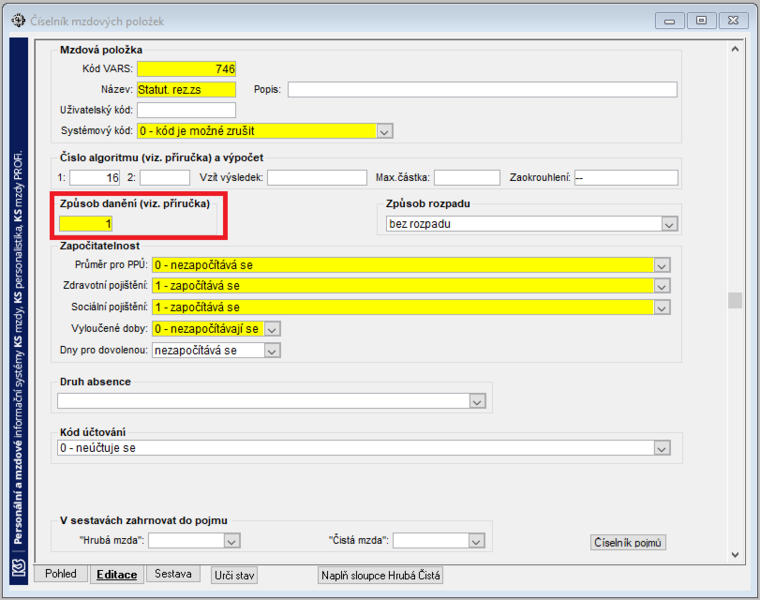The height and width of the screenshot is (600, 760).
Task: Click the Vzít výsledek field
Action: pyautogui.click(x=317, y=178)
